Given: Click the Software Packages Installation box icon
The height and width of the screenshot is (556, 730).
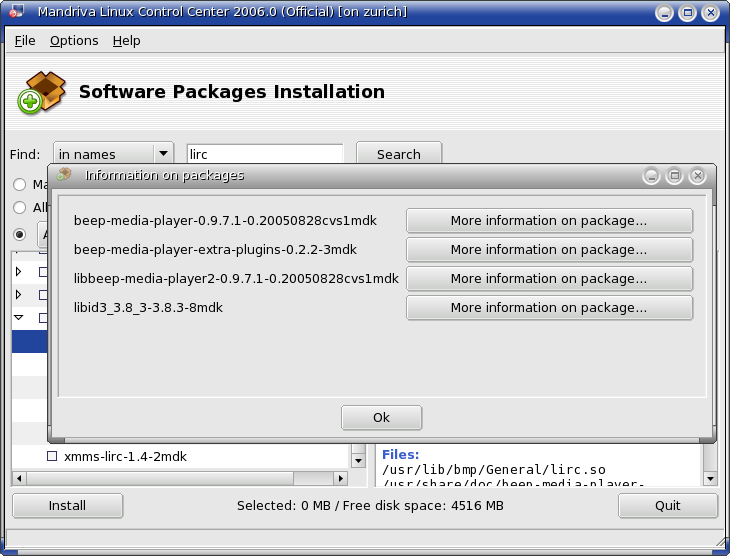Looking at the screenshot, I should pyautogui.click(x=41, y=92).
